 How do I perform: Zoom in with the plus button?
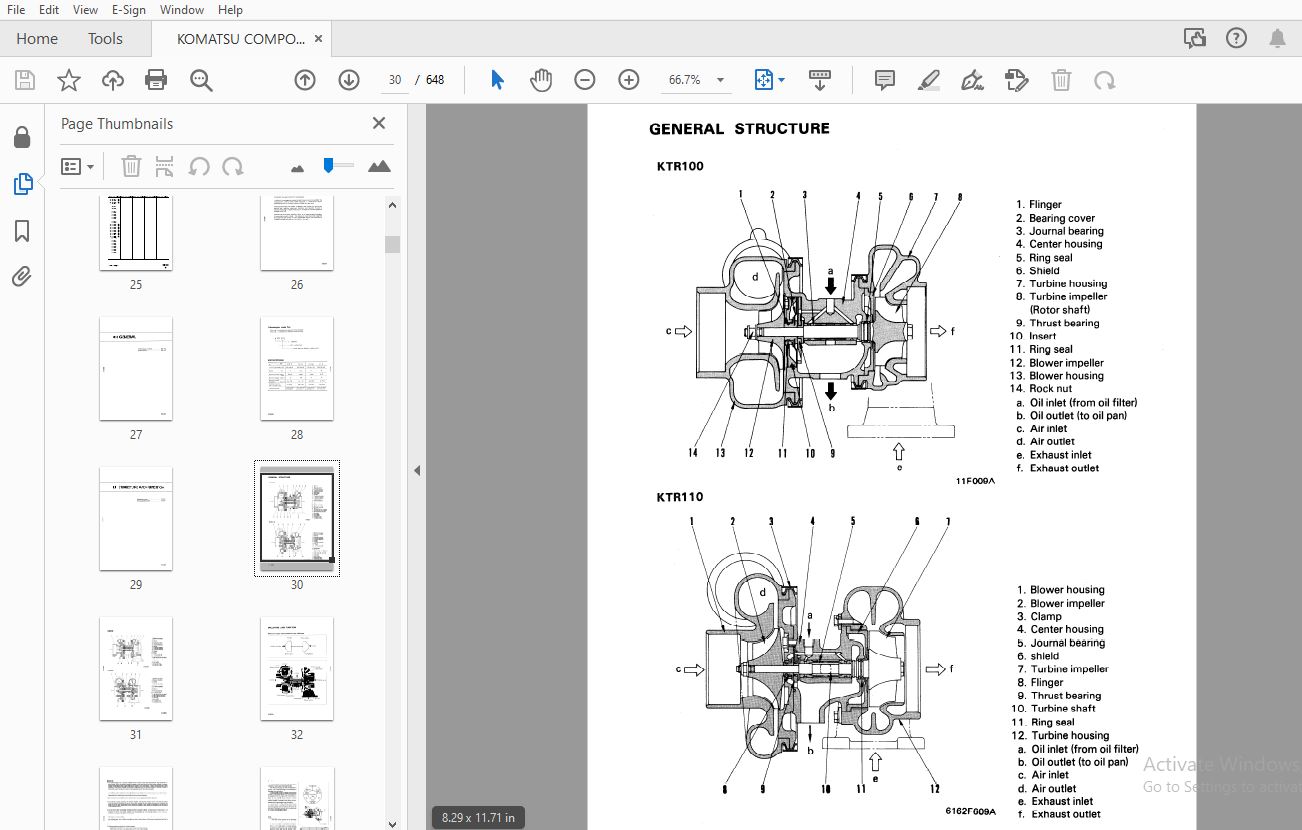629,80
